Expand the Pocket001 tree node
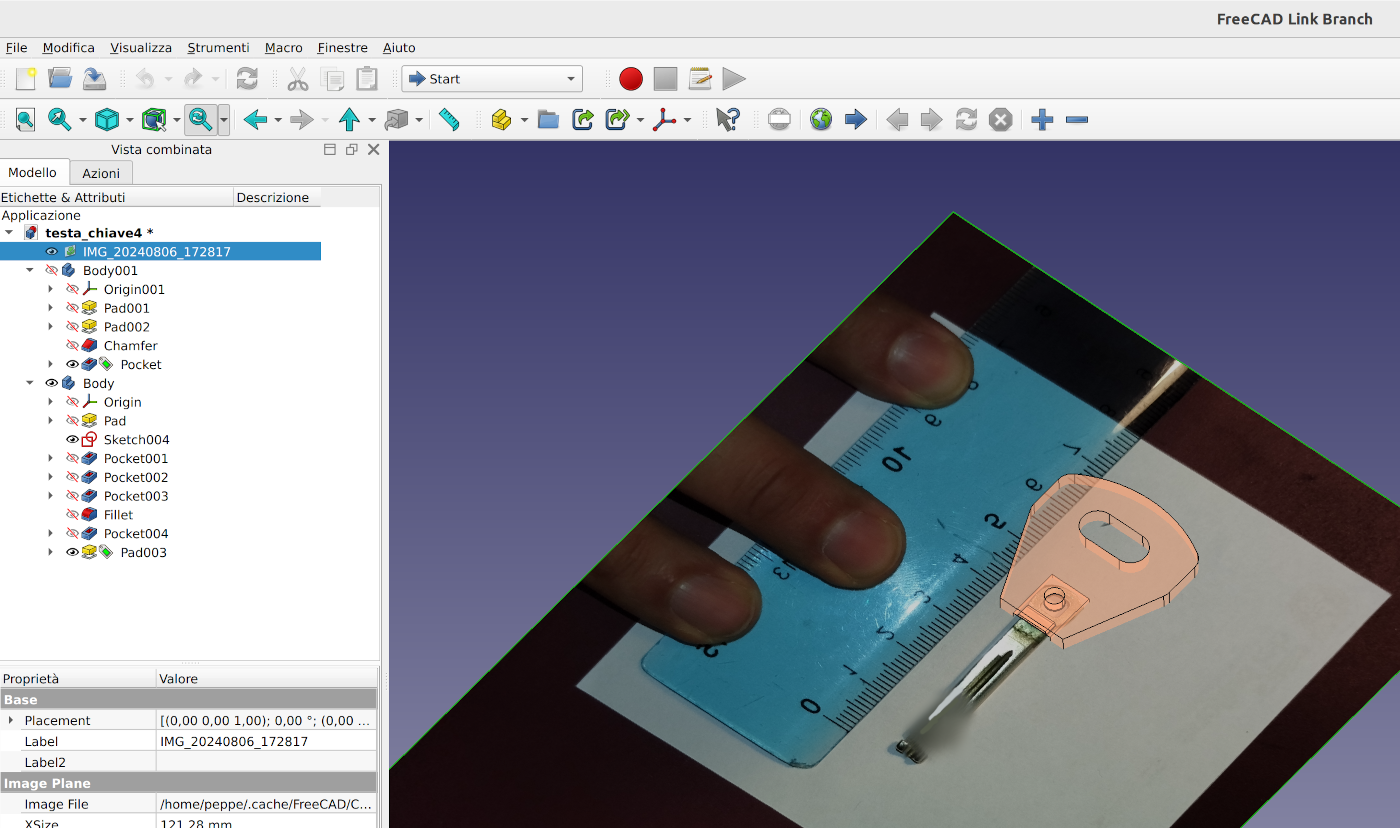The height and width of the screenshot is (828, 1400). pyautogui.click(x=50, y=459)
